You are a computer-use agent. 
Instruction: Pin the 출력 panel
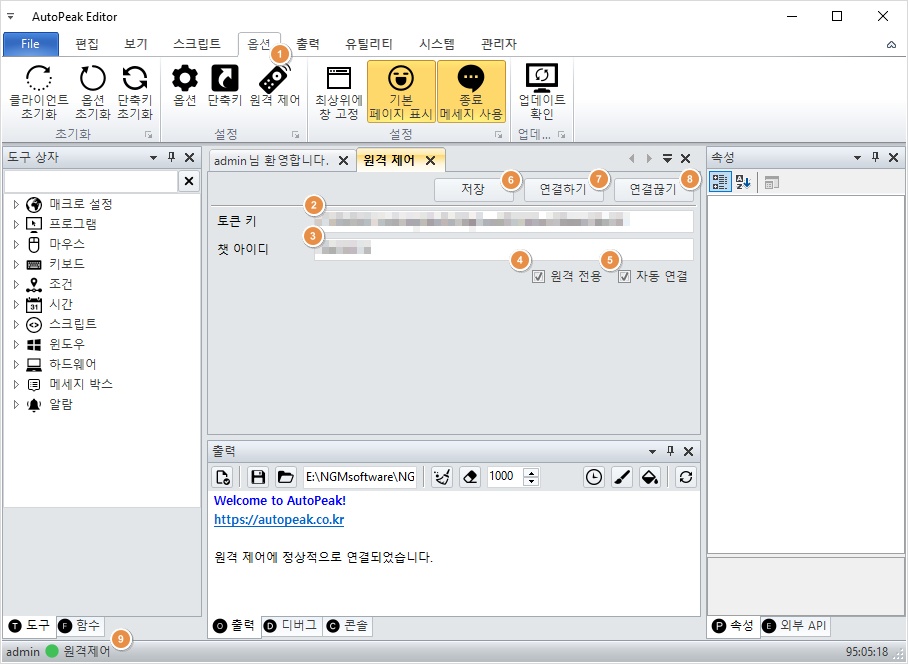(671, 451)
